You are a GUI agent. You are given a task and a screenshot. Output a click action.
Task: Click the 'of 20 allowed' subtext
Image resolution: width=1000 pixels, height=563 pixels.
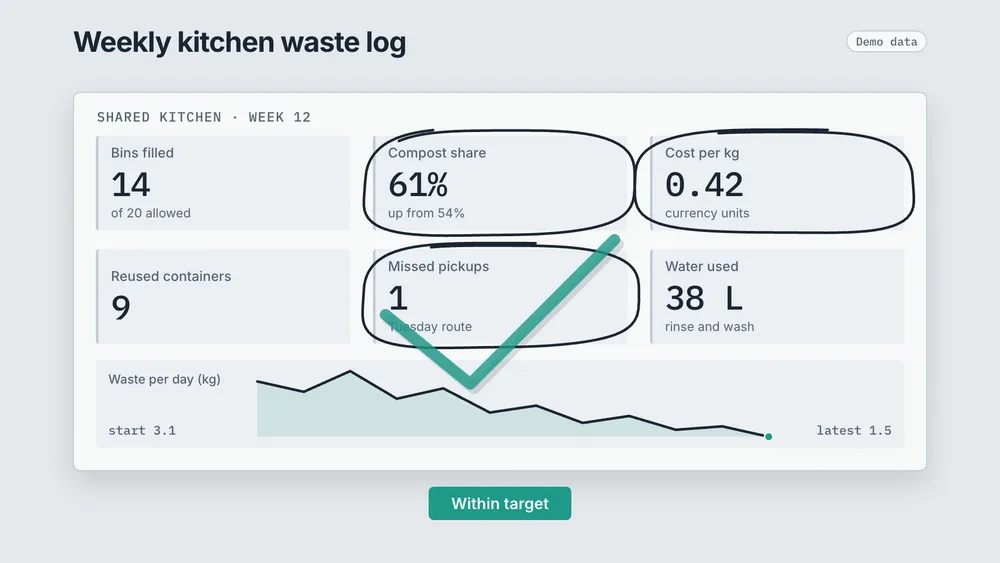coord(151,213)
